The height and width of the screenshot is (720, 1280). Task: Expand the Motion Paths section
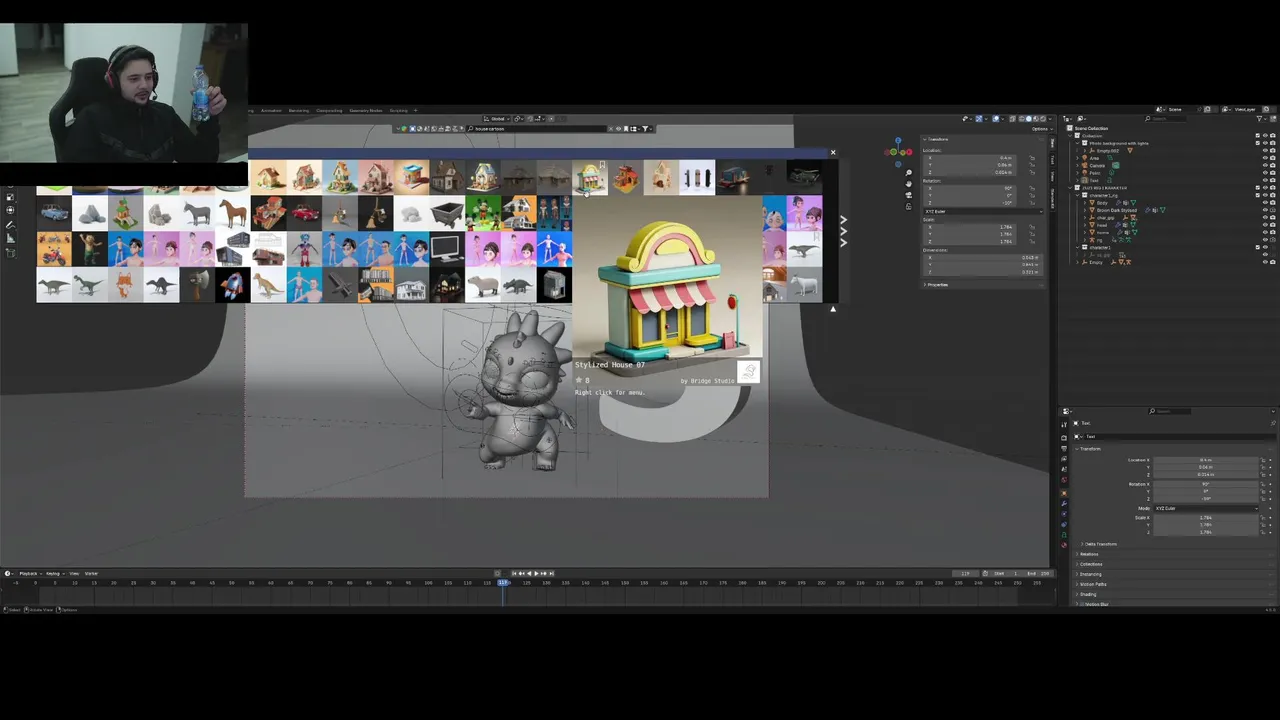tap(1092, 584)
